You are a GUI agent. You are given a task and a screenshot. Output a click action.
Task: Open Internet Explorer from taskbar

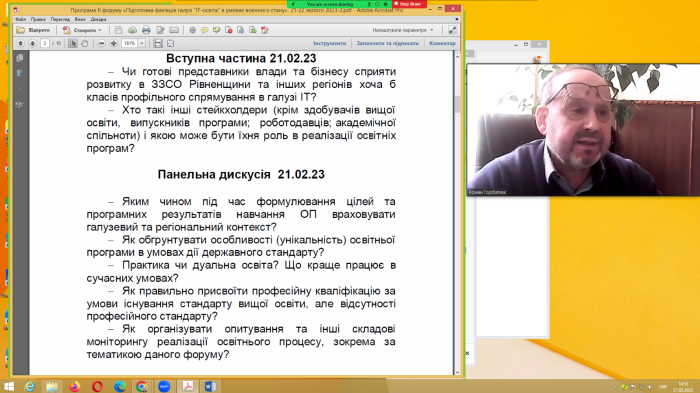(x=29, y=386)
